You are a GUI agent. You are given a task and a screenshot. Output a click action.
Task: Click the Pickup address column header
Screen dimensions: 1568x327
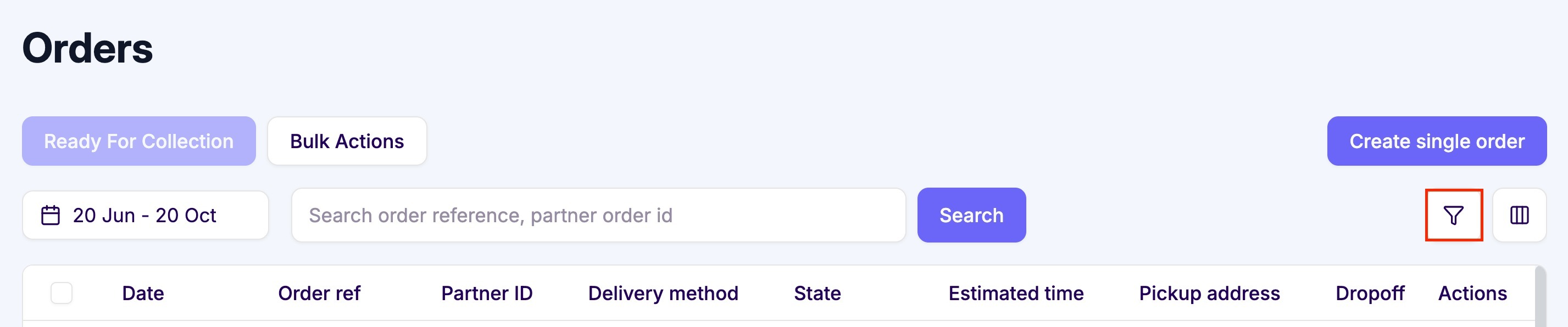[1209, 294]
